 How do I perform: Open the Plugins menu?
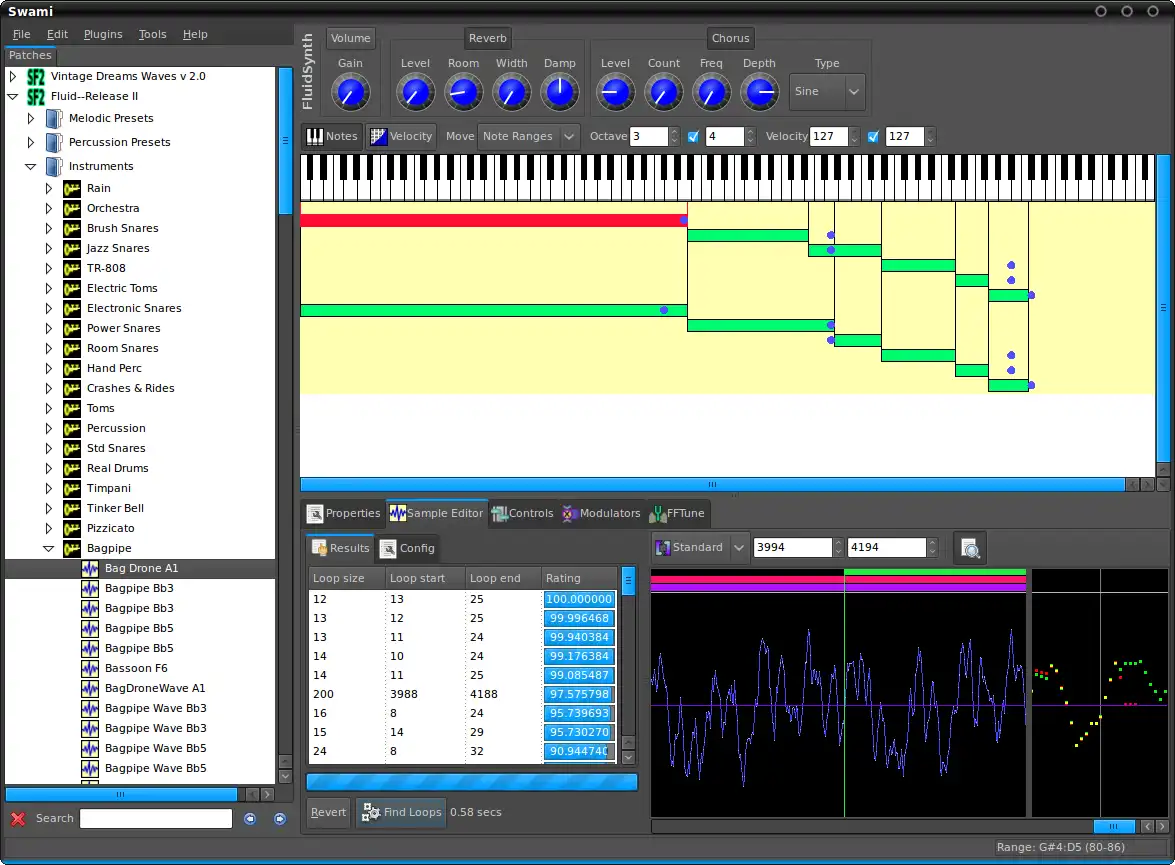click(103, 34)
